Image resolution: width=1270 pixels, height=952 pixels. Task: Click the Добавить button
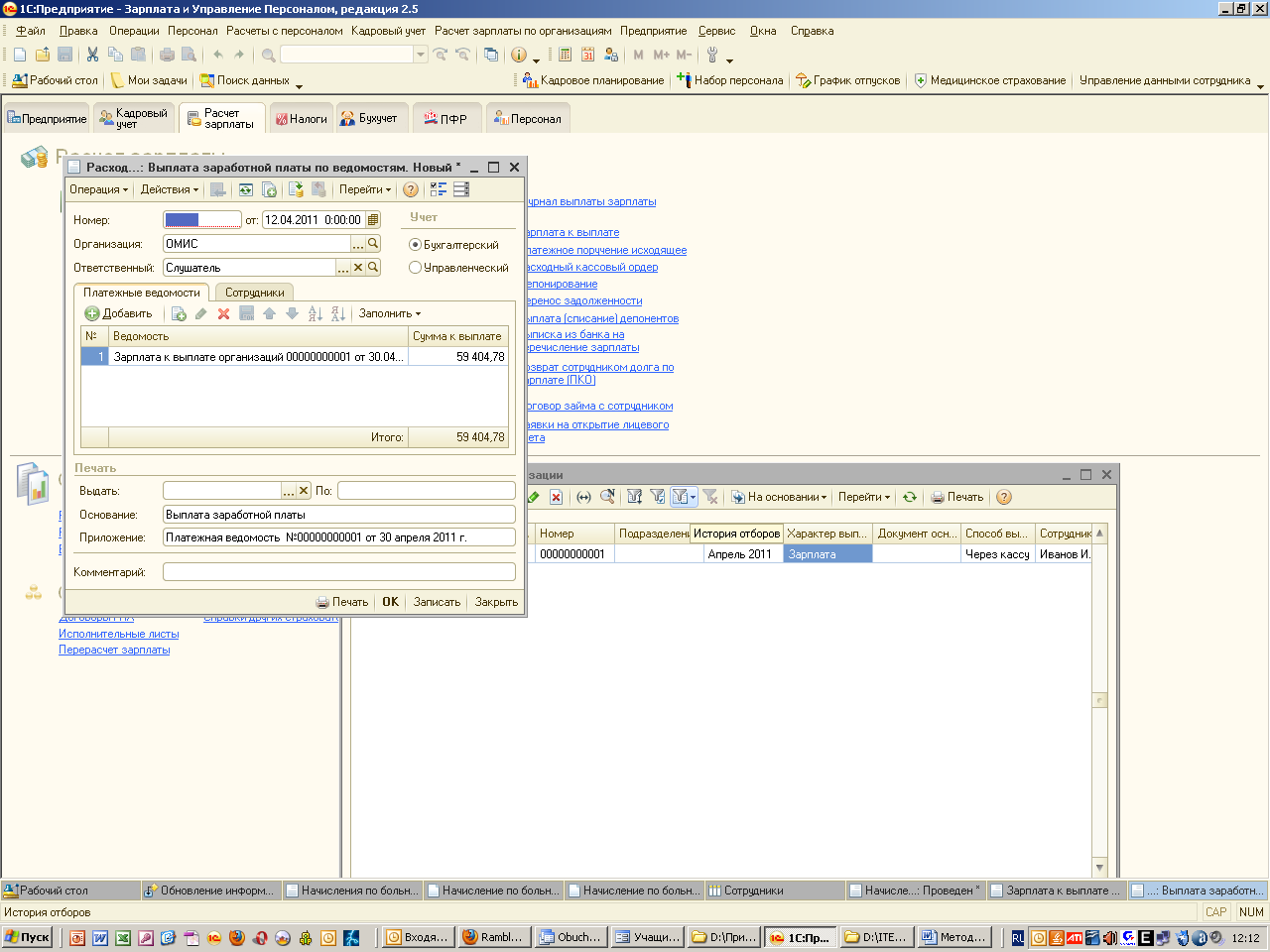point(119,313)
